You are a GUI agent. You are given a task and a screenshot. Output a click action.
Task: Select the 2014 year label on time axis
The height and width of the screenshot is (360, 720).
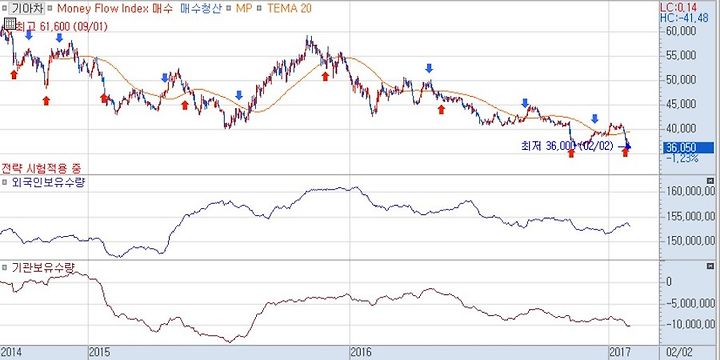(x=12, y=352)
